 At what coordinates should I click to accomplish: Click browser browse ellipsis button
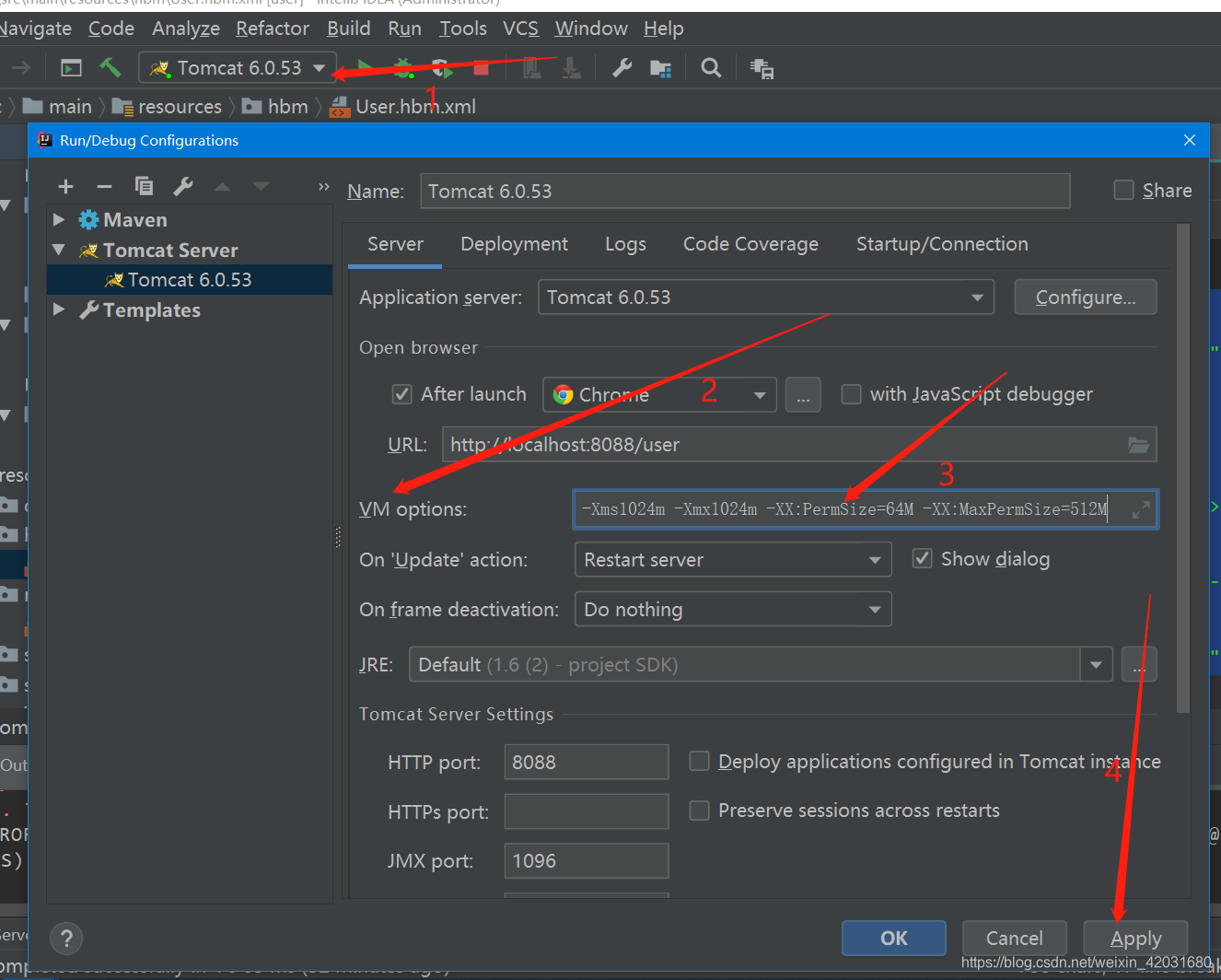pyautogui.click(x=803, y=395)
